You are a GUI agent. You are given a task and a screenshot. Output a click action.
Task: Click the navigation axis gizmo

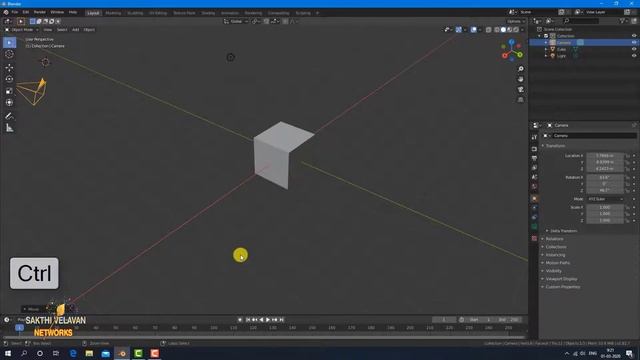[x=512, y=50]
